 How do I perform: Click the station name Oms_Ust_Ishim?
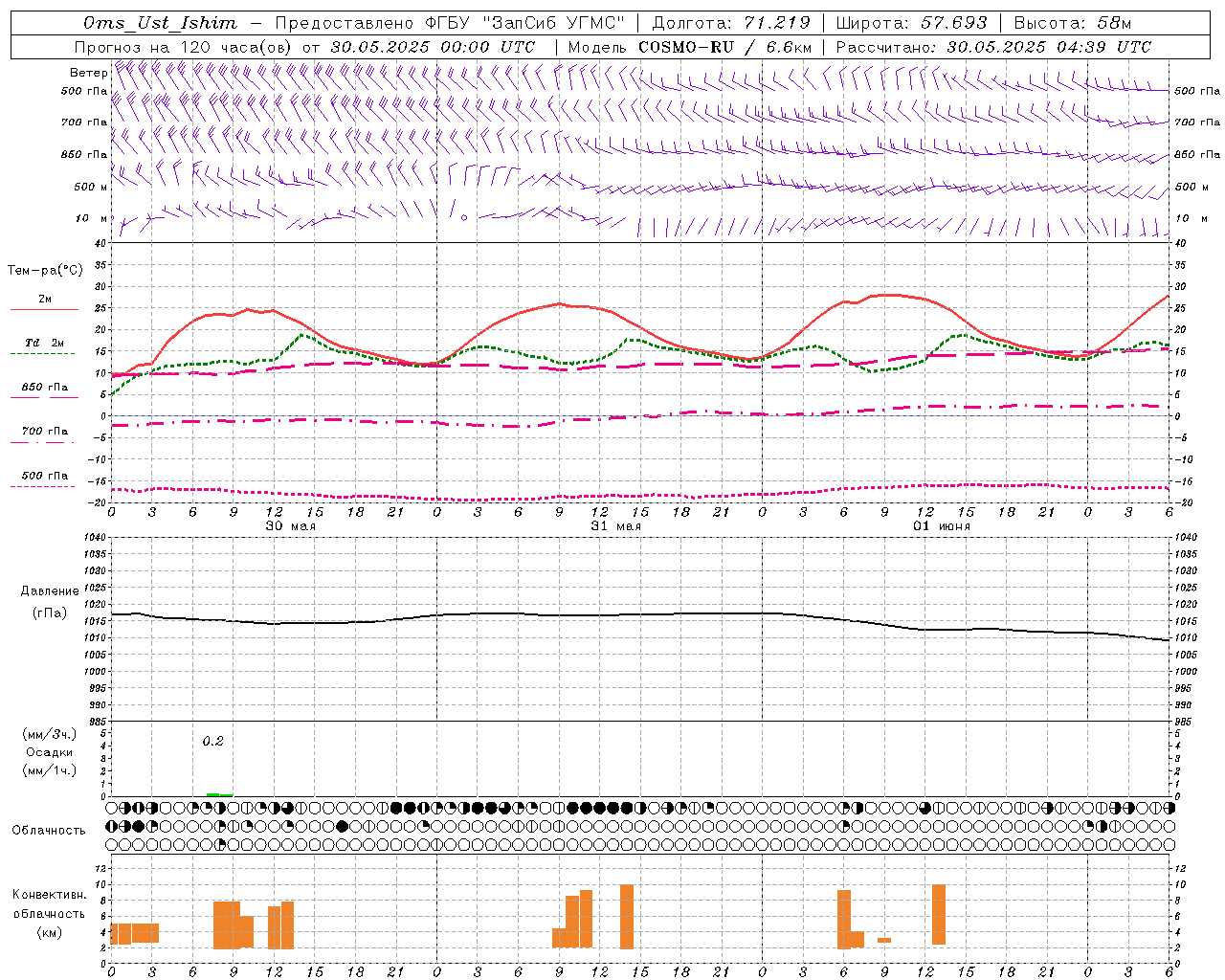click(x=160, y=23)
